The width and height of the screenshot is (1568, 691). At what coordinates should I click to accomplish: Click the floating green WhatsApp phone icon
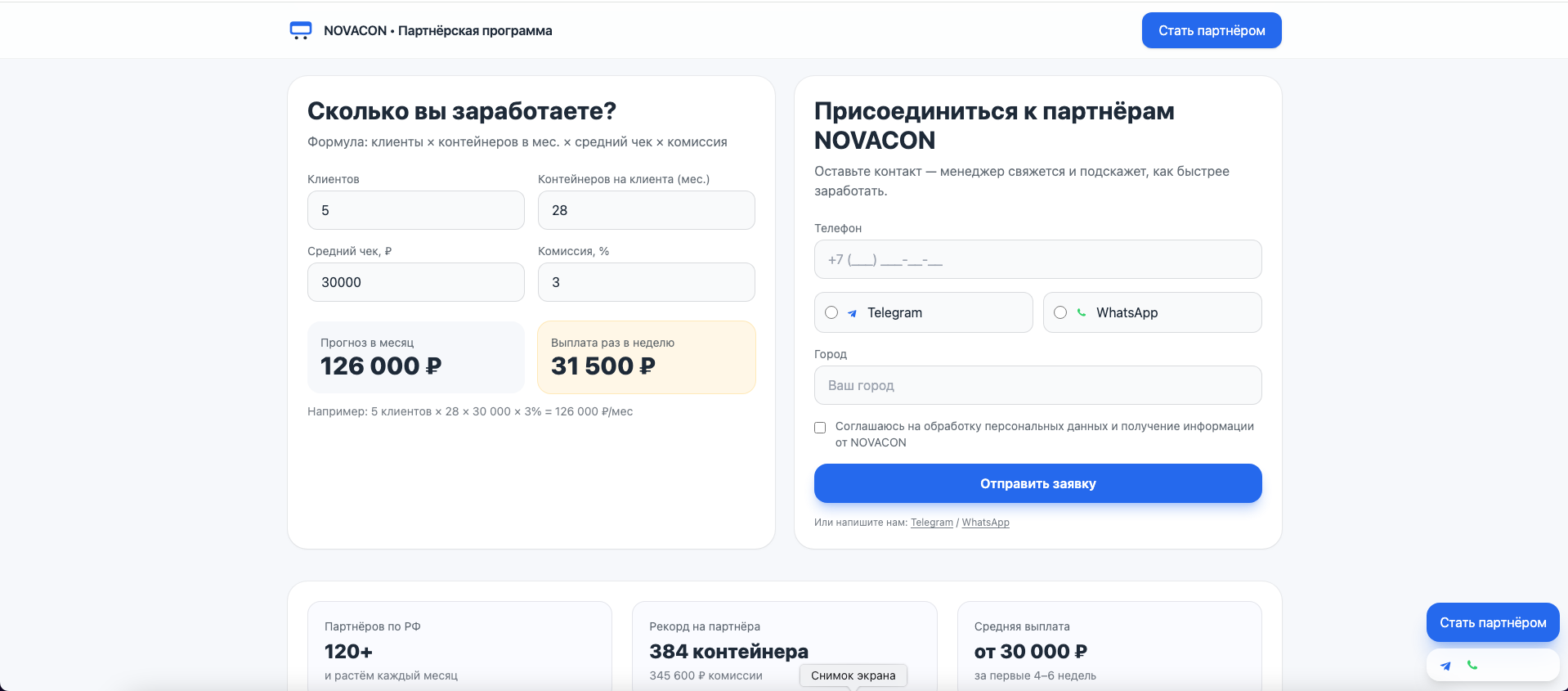click(1472, 665)
